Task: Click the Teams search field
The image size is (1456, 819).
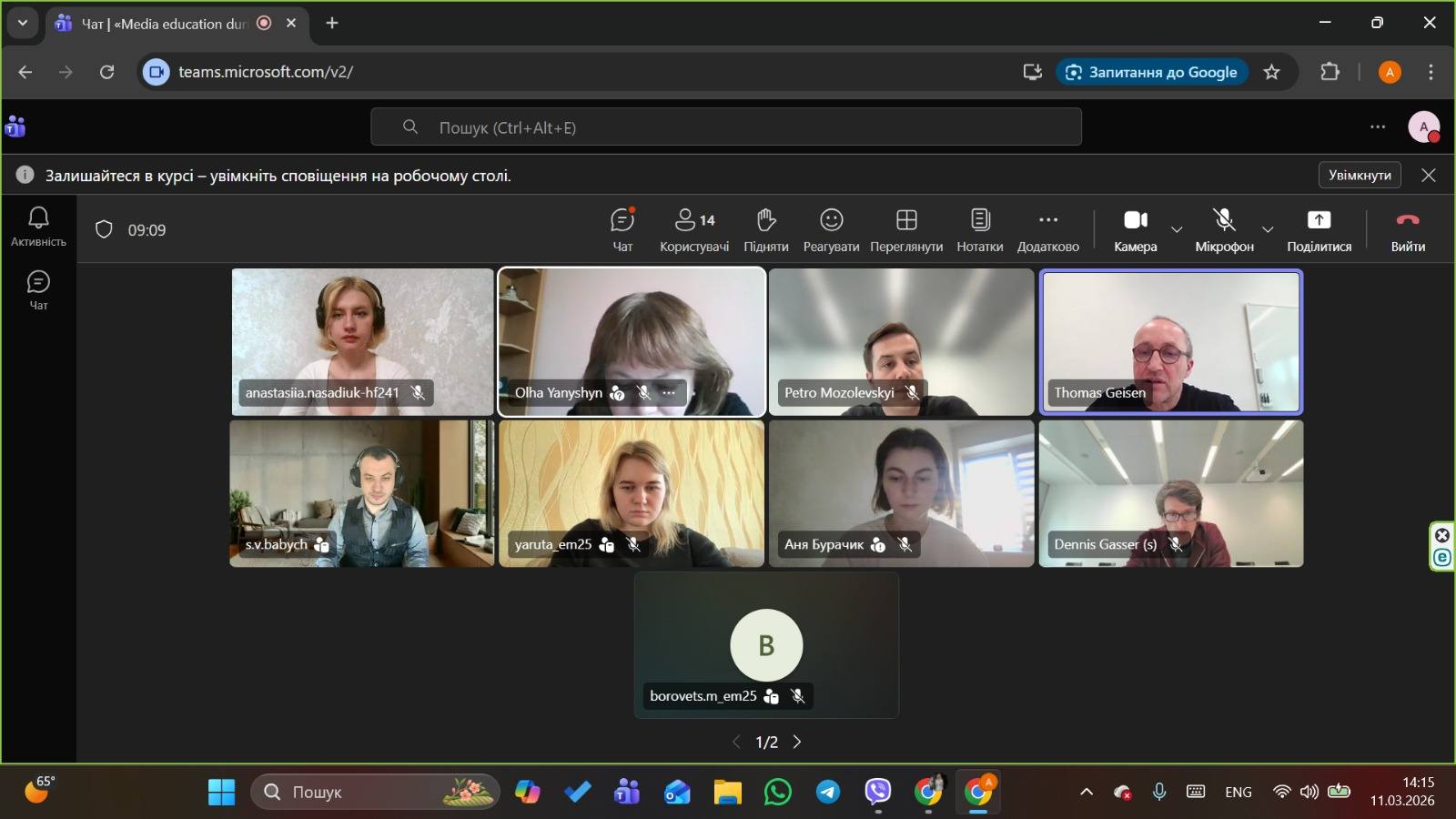Action: [725, 127]
